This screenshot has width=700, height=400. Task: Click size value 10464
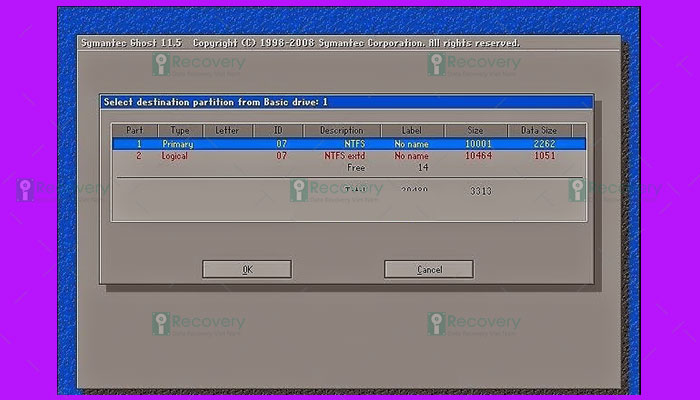pos(478,156)
